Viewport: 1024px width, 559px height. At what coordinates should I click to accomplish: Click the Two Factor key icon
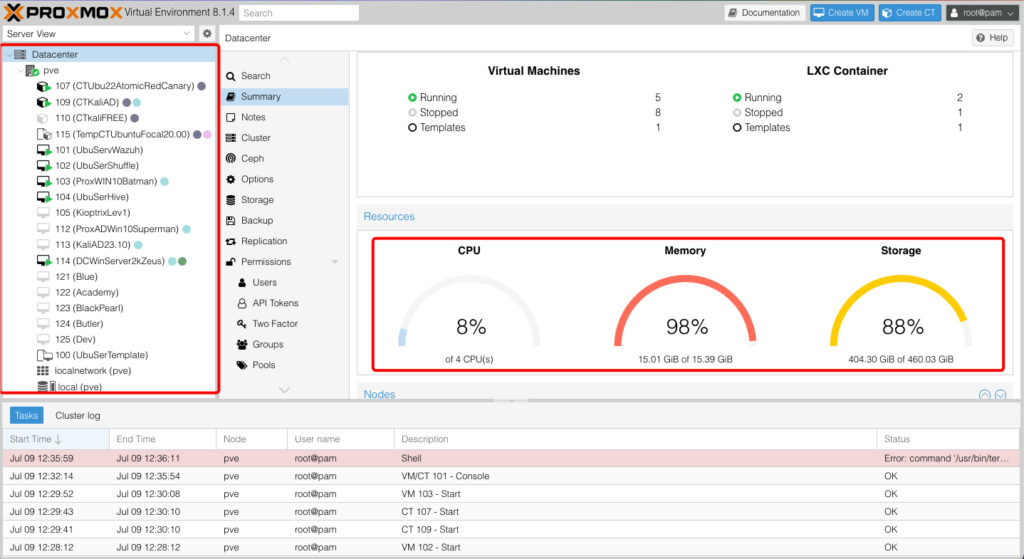click(x=242, y=324)
